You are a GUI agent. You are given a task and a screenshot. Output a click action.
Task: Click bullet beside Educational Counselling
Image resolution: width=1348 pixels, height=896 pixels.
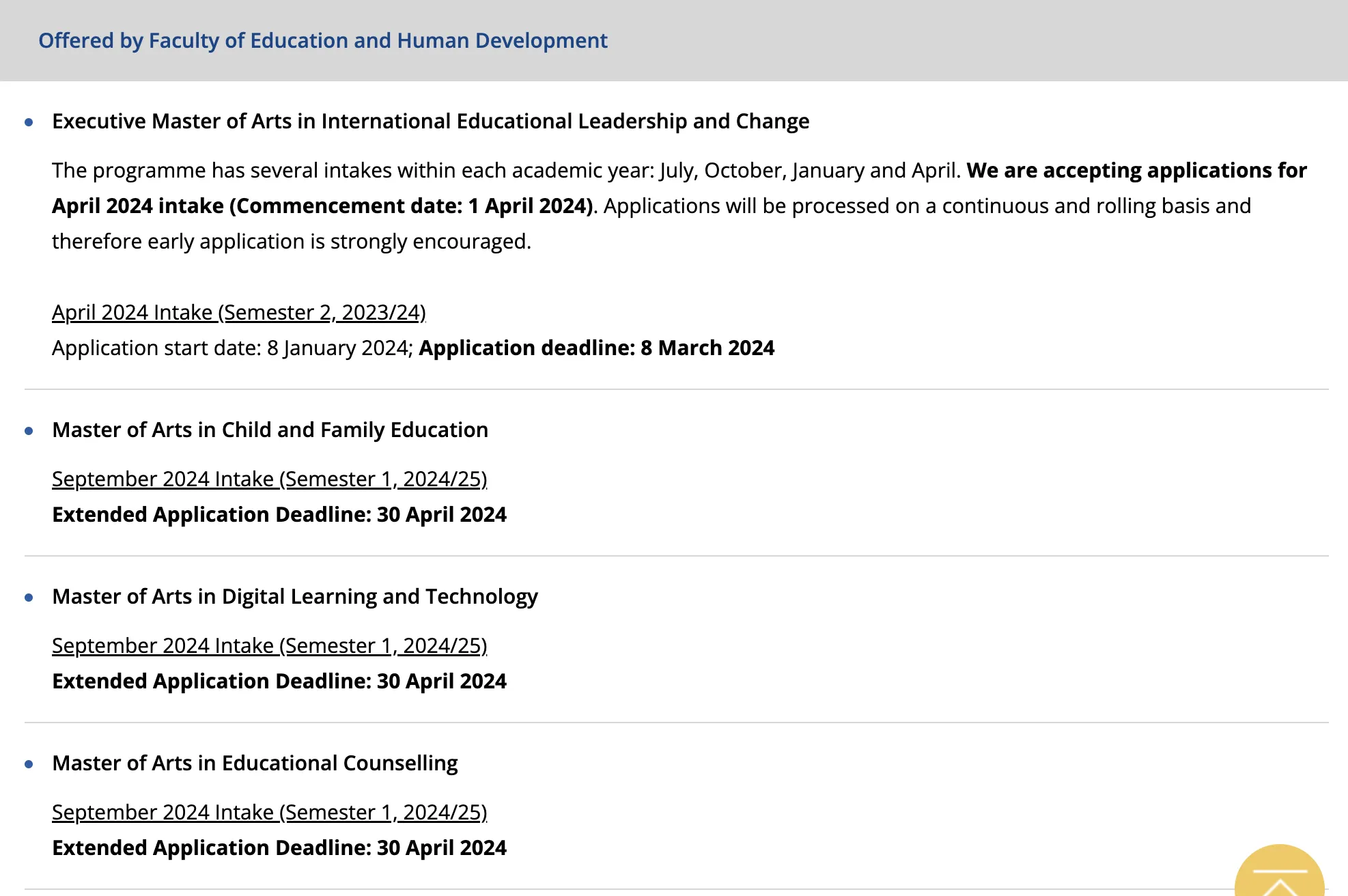tap(29, 765)
